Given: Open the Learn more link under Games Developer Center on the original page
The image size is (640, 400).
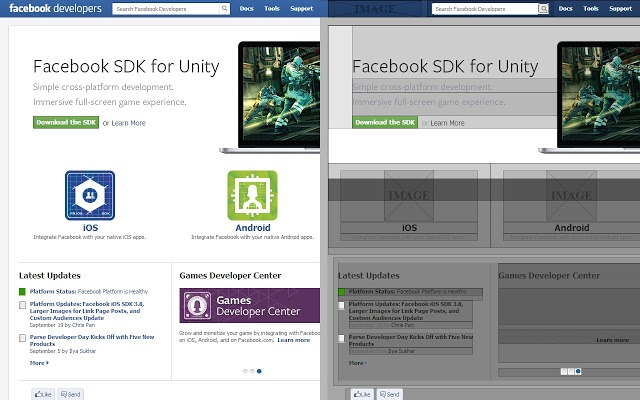Looking at the screenshot, I should pyautogui.click(x=293, y=340).
